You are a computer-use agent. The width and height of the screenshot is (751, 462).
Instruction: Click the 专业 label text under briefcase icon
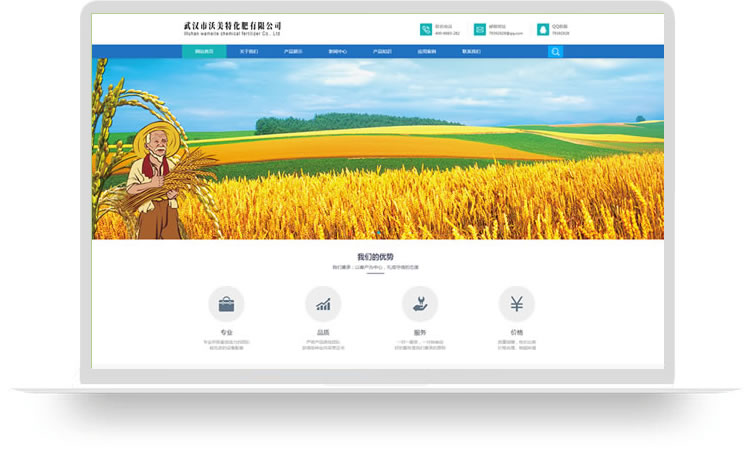click(226, 332)
